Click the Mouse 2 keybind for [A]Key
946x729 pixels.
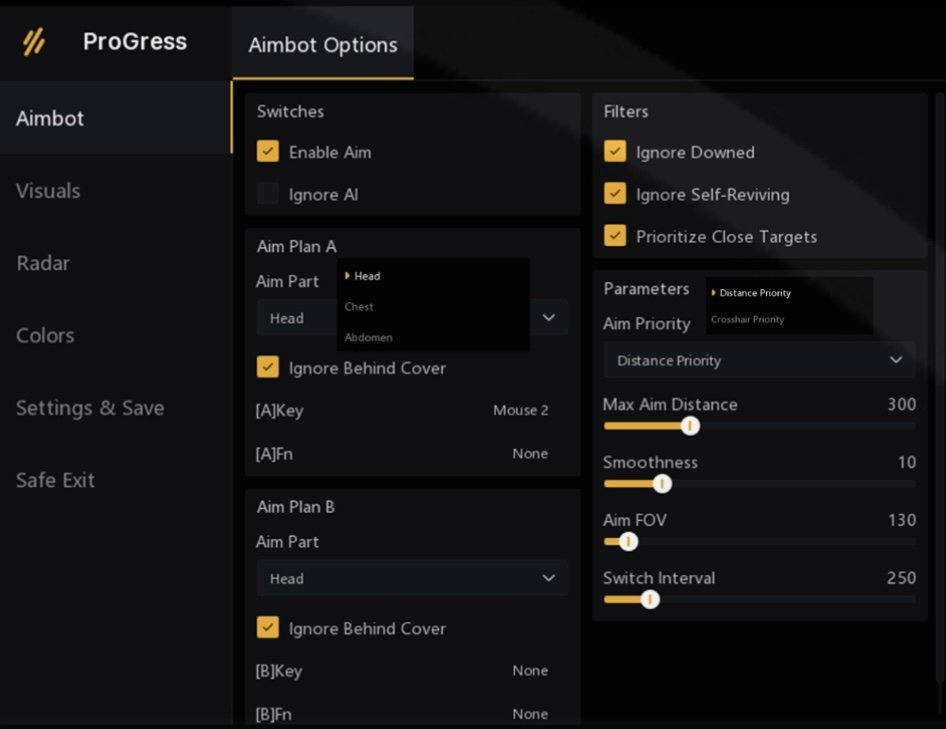(520, 410)
